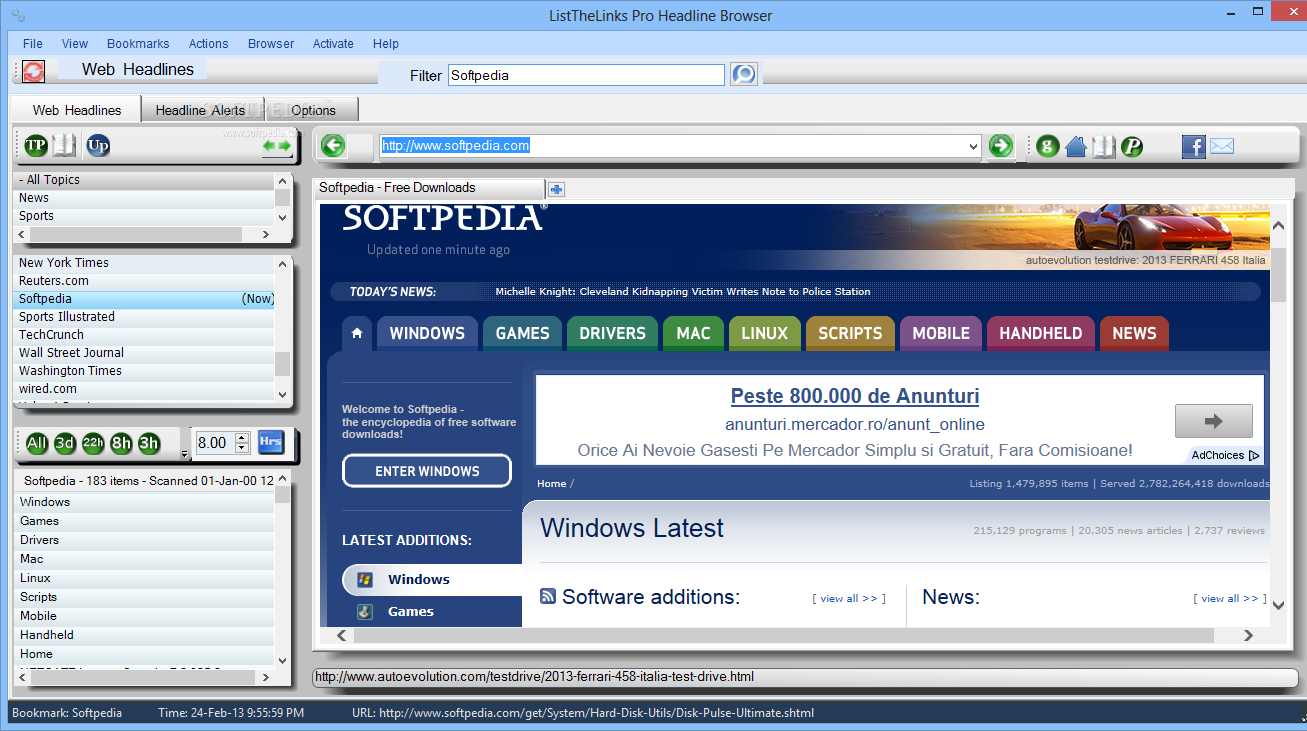1307x731 pixels.
Task: Select Reuters.com in the sources list
Action: 145,281
